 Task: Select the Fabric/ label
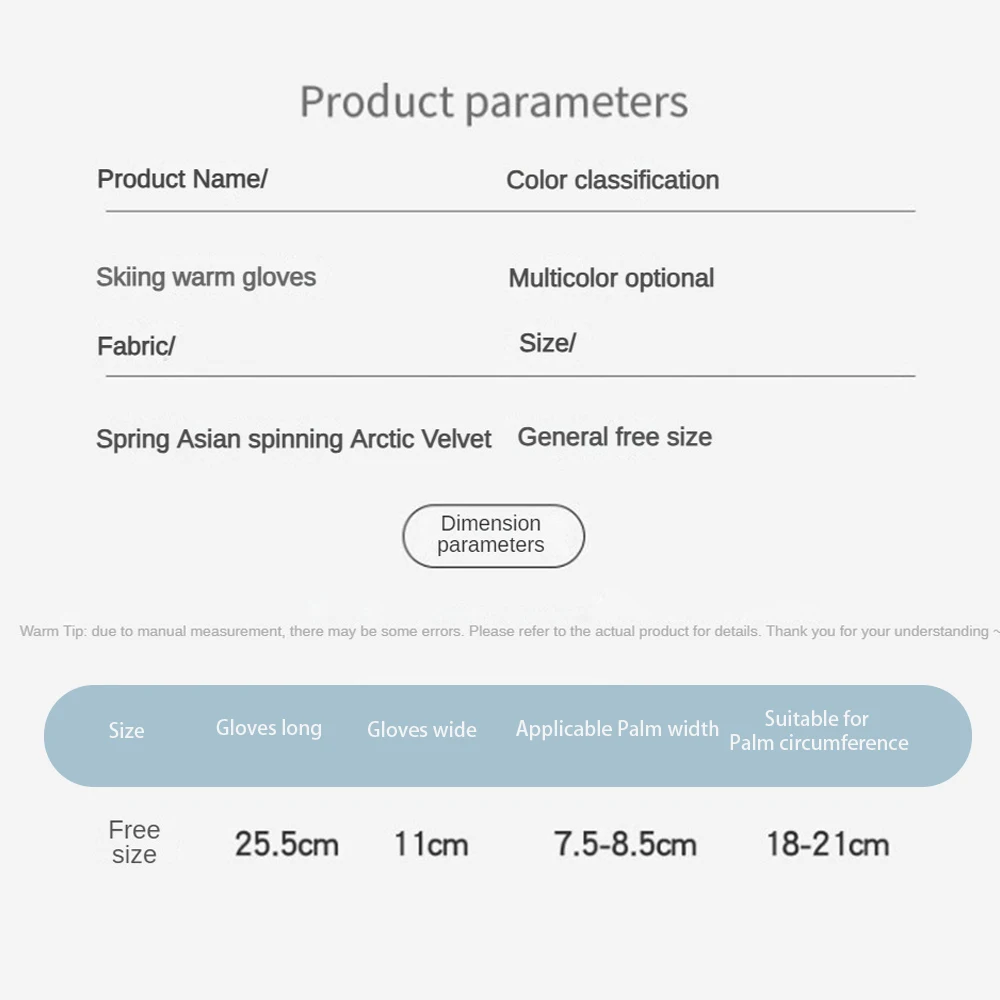point(136,346)
